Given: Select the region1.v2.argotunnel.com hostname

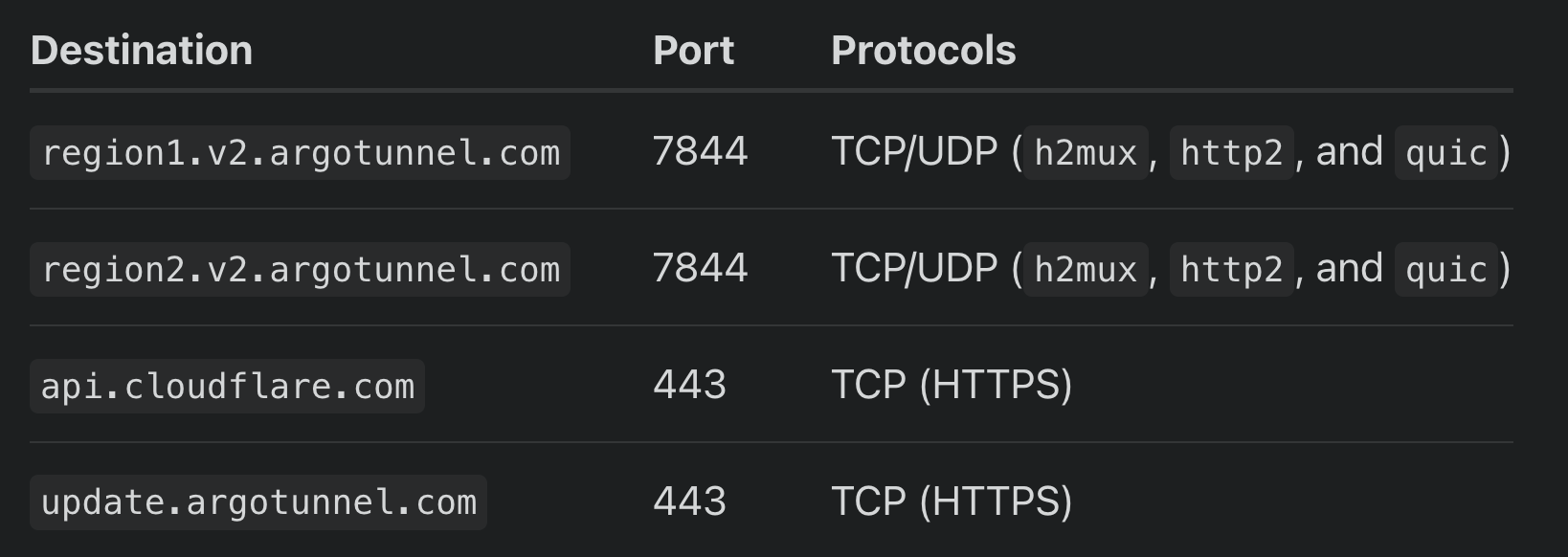Looking at the screenshot, I should (x=301, y=153).
